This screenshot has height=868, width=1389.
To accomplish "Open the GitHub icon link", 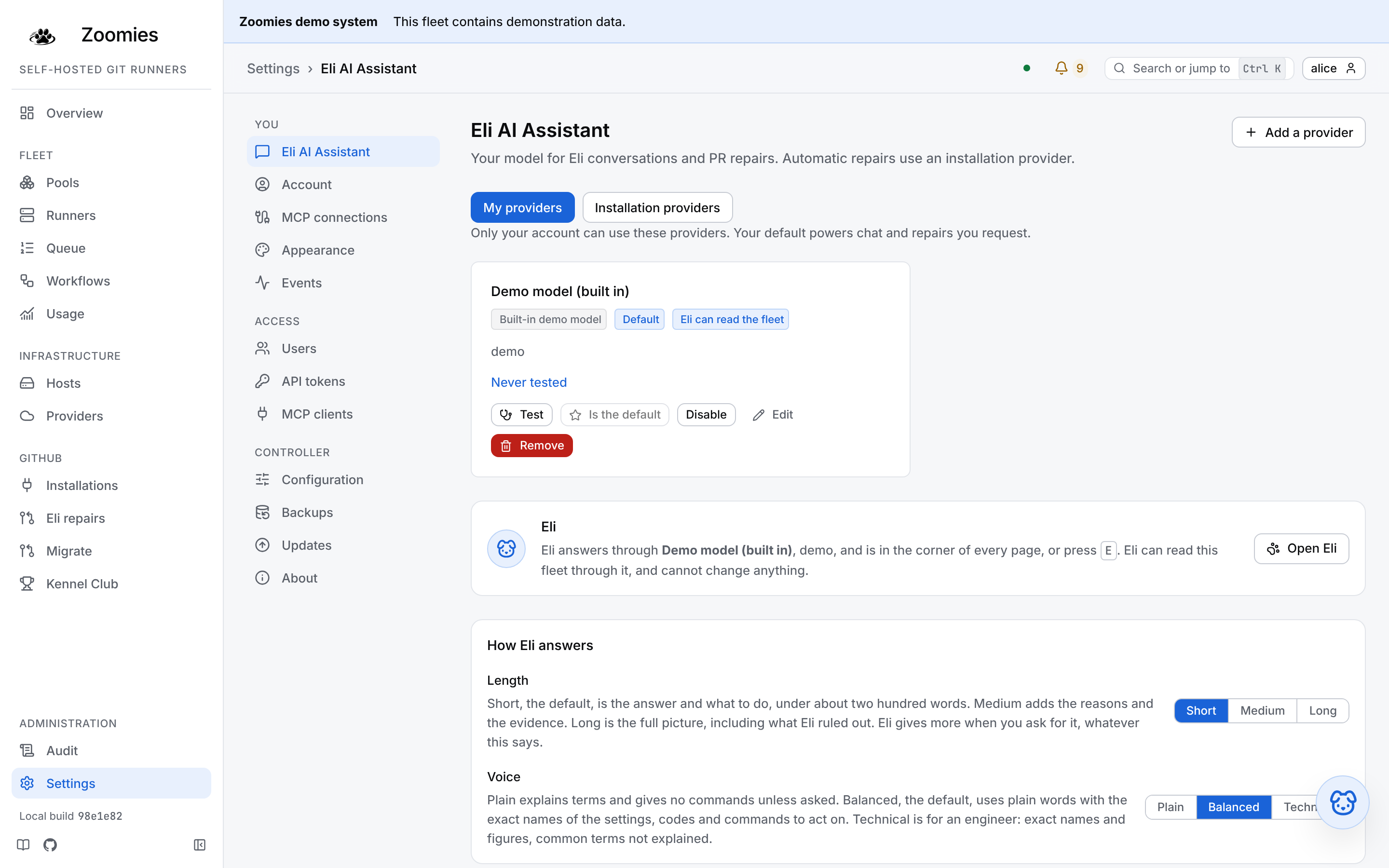I will (50, 844).
